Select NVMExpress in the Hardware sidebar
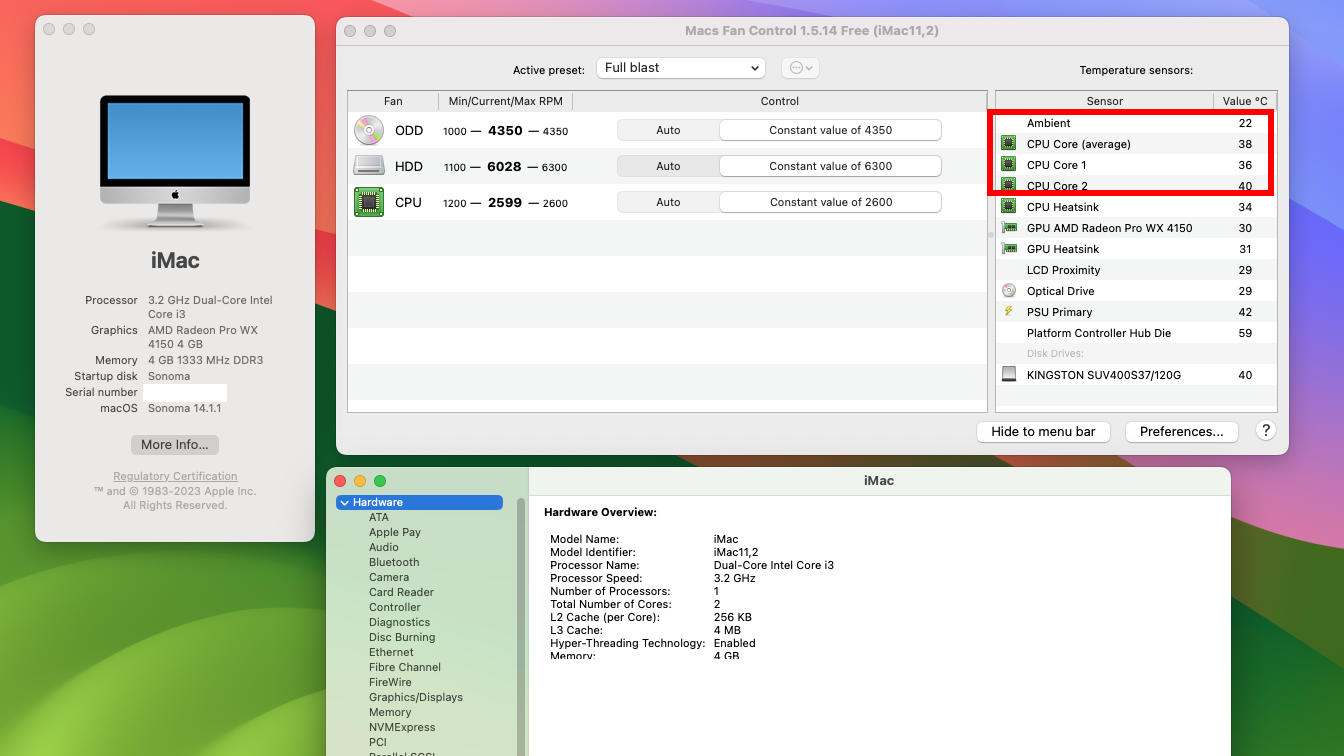 click(402, 727)
